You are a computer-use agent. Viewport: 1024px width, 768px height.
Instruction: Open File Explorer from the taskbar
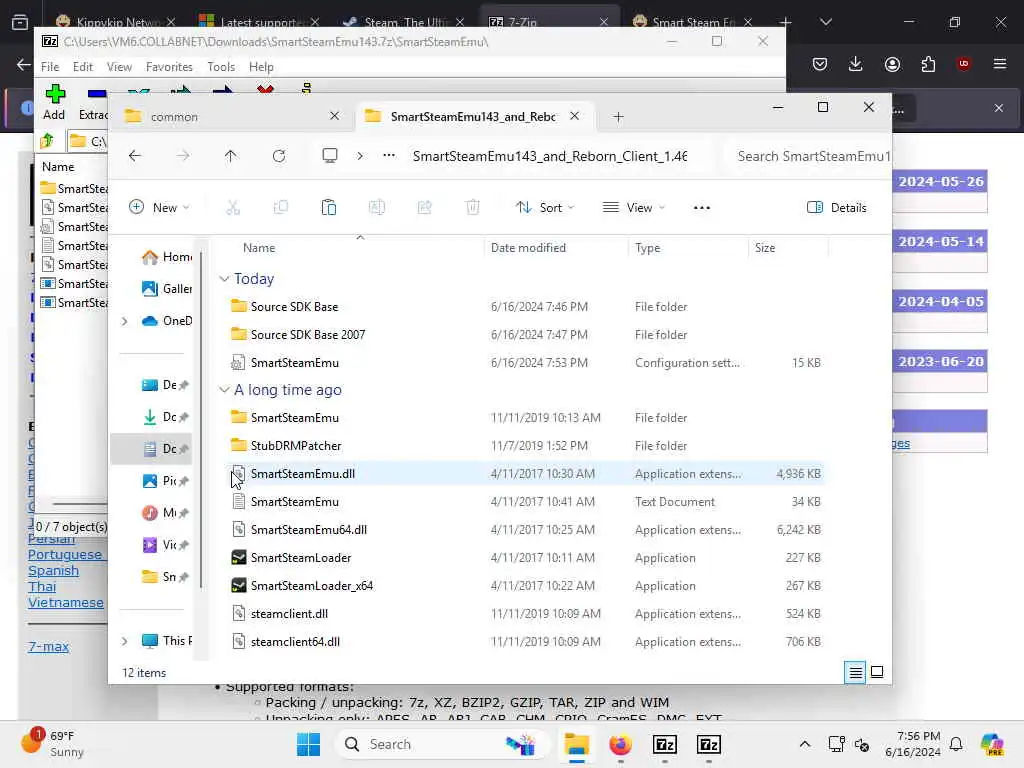click(x=577, y=744)
